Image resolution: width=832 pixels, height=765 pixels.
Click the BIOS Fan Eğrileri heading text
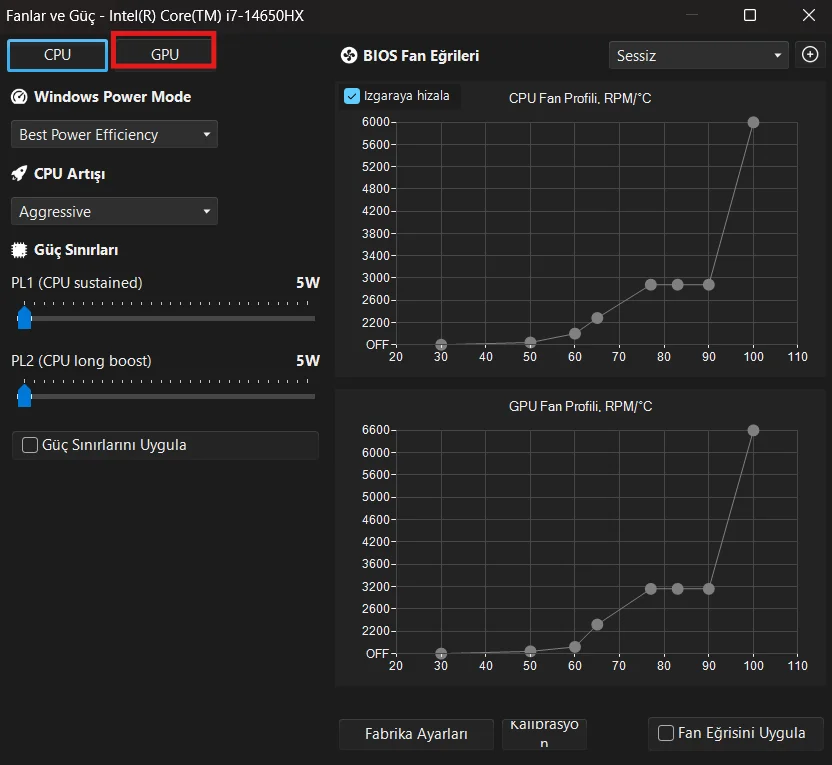click(421, 56)
